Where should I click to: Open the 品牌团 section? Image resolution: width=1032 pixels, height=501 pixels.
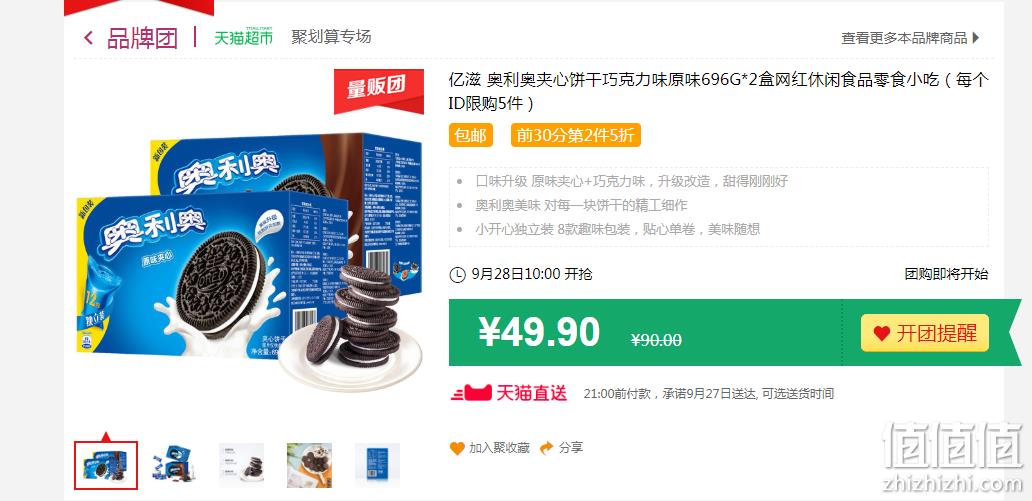click(142, 38)
